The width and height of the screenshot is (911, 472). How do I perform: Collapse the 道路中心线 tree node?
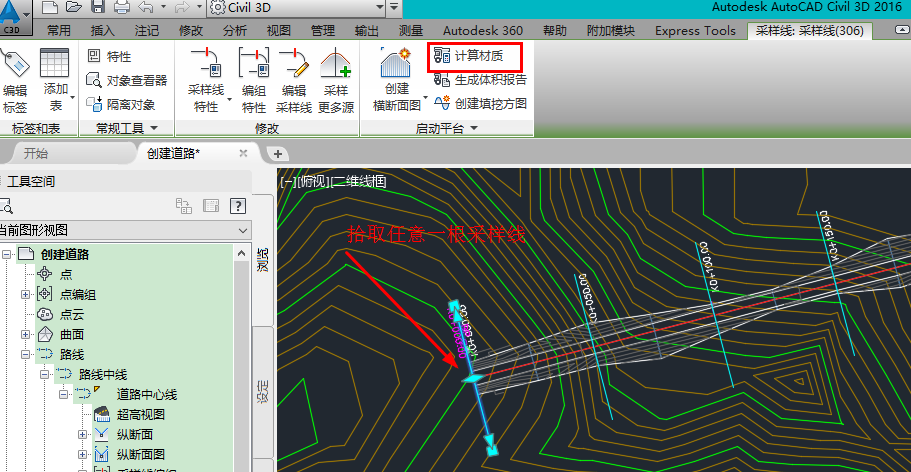[x=63, y=395]
